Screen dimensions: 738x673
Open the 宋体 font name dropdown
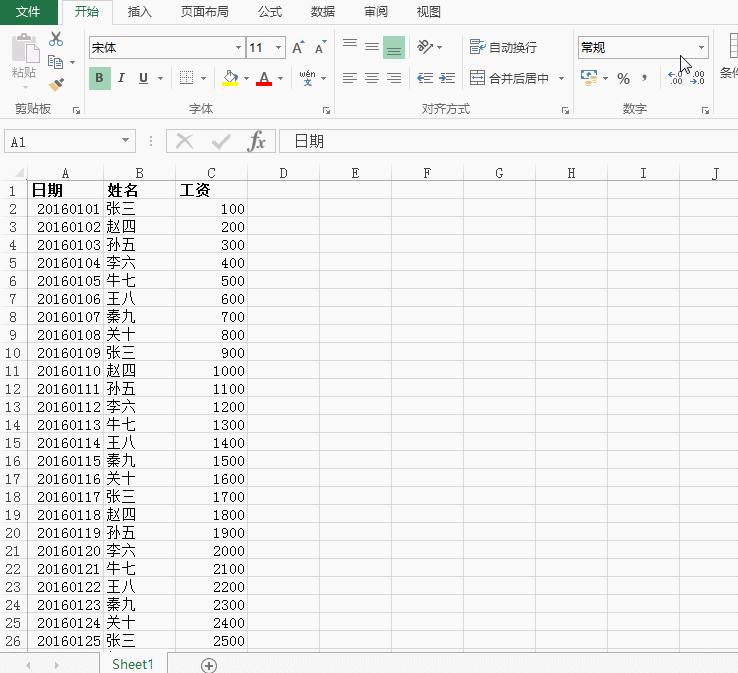click(238, 48)
